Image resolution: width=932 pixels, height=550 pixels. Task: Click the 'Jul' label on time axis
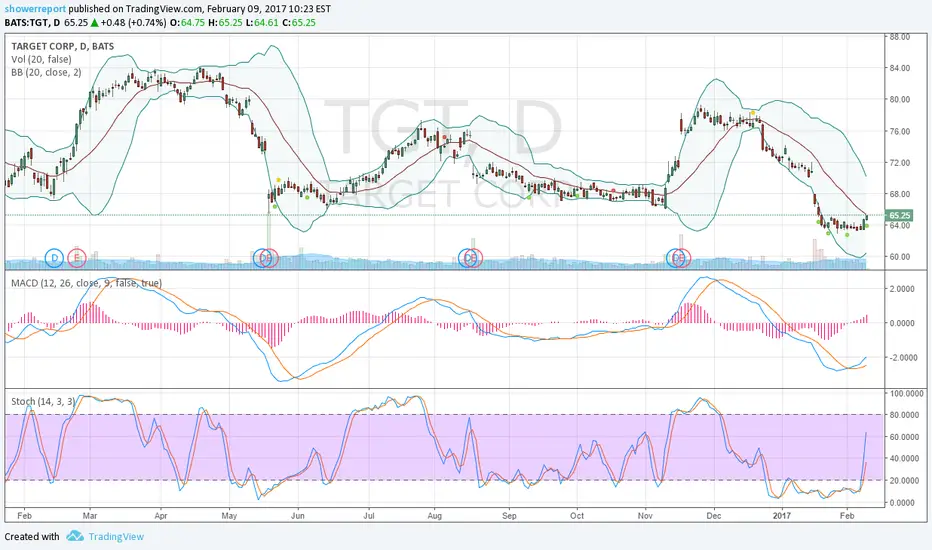point(369,516)
